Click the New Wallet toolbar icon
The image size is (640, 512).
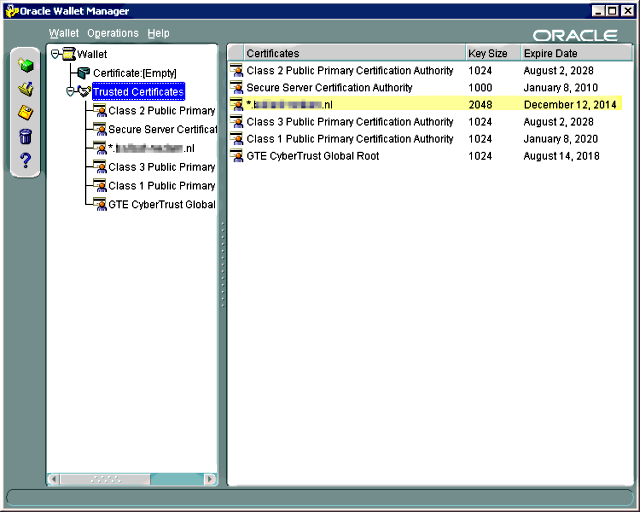pyautogui.click(x=25, y=65)
